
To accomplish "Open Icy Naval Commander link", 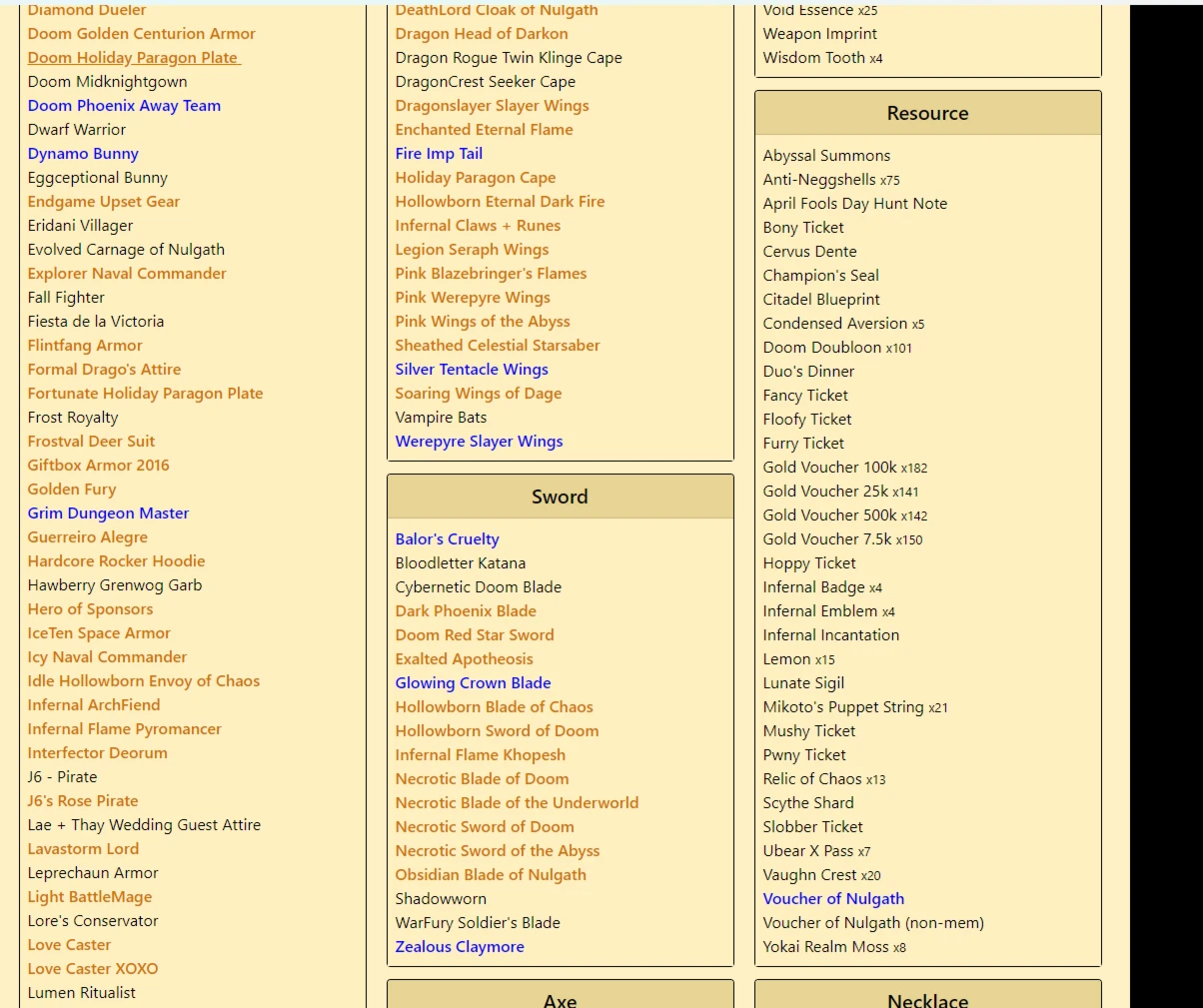I will pos(107,657).
